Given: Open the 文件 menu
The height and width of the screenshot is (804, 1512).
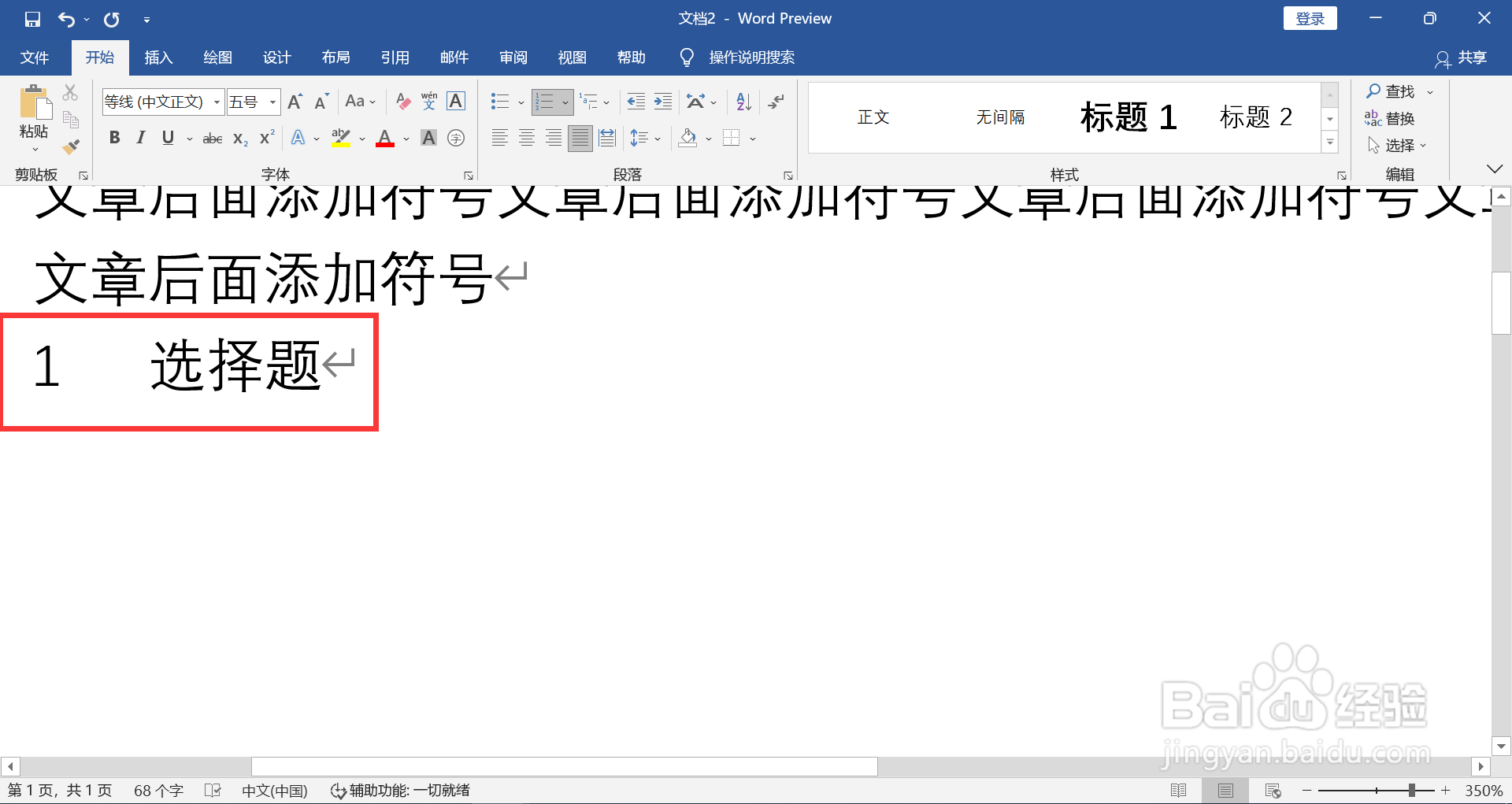Looking at the screenshot, I should click(35, 57).
